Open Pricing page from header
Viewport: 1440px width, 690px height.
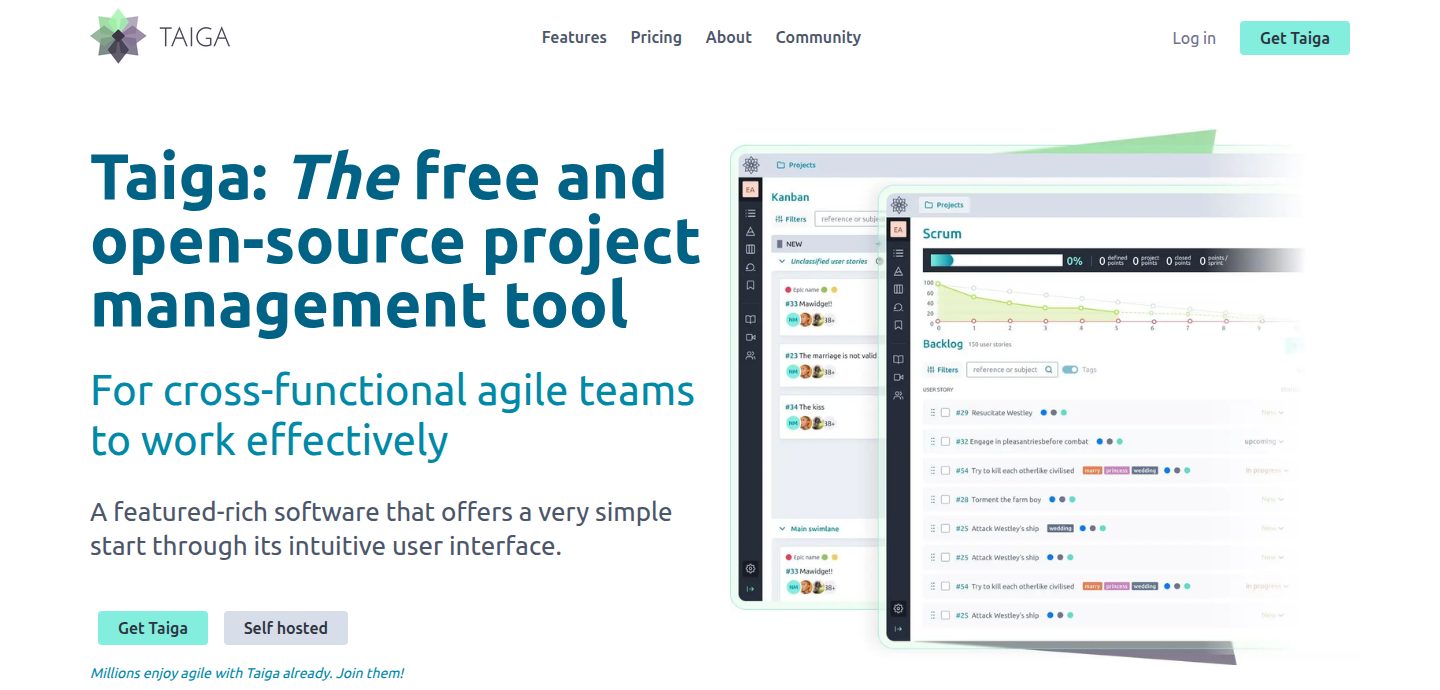pyautogui.click(x=656, y=37)
